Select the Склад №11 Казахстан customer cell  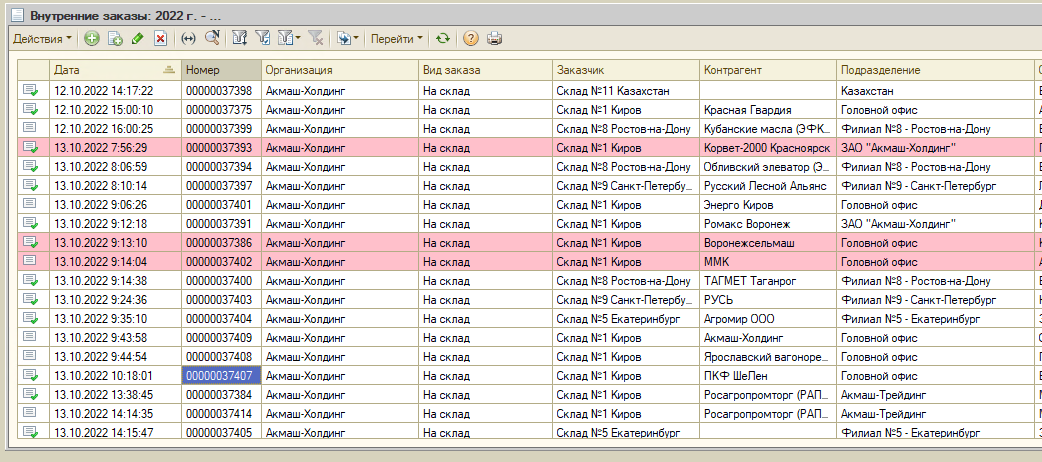(626, 90)
